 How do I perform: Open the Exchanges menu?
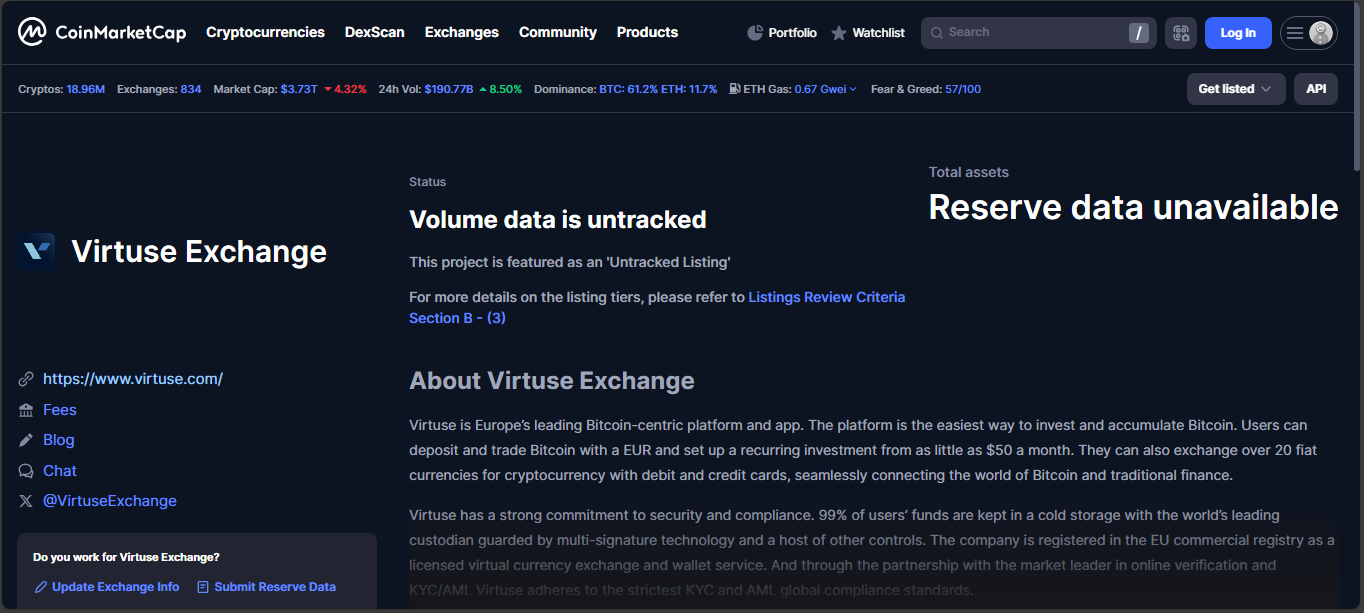[x=462, y=32]
